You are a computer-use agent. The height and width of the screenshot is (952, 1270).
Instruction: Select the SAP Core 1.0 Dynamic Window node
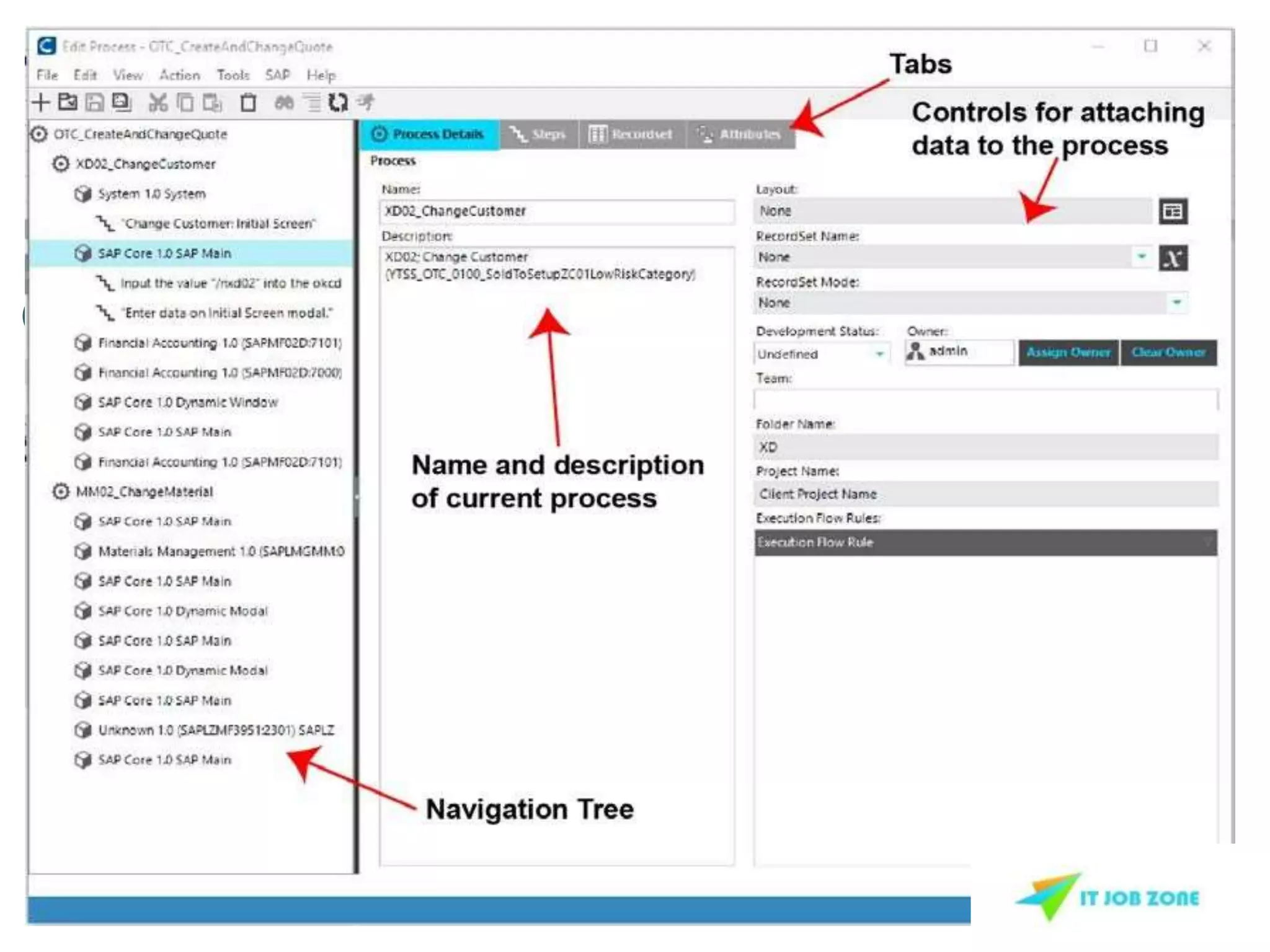(187, 403)
